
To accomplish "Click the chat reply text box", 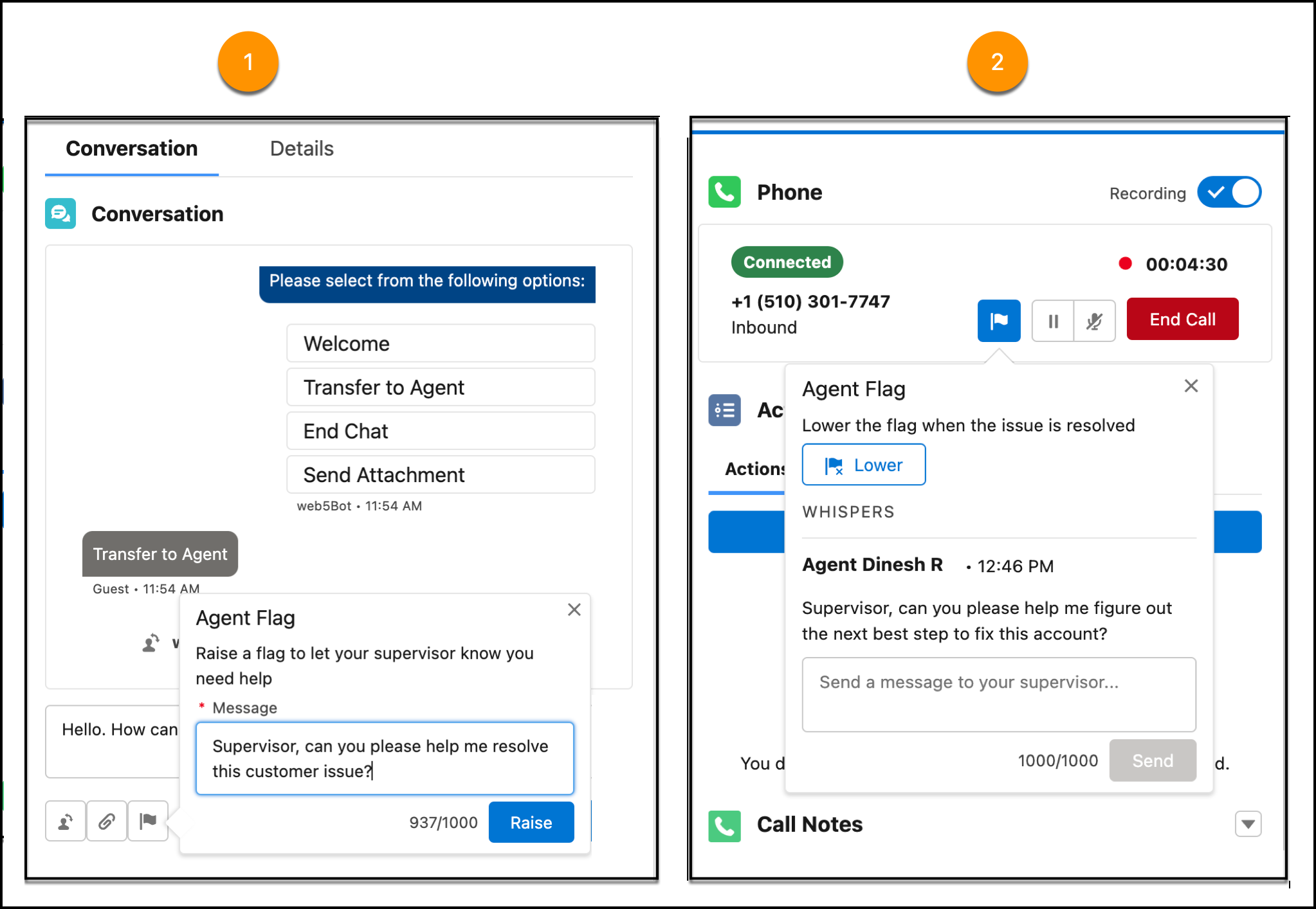I will pos(113,741).
